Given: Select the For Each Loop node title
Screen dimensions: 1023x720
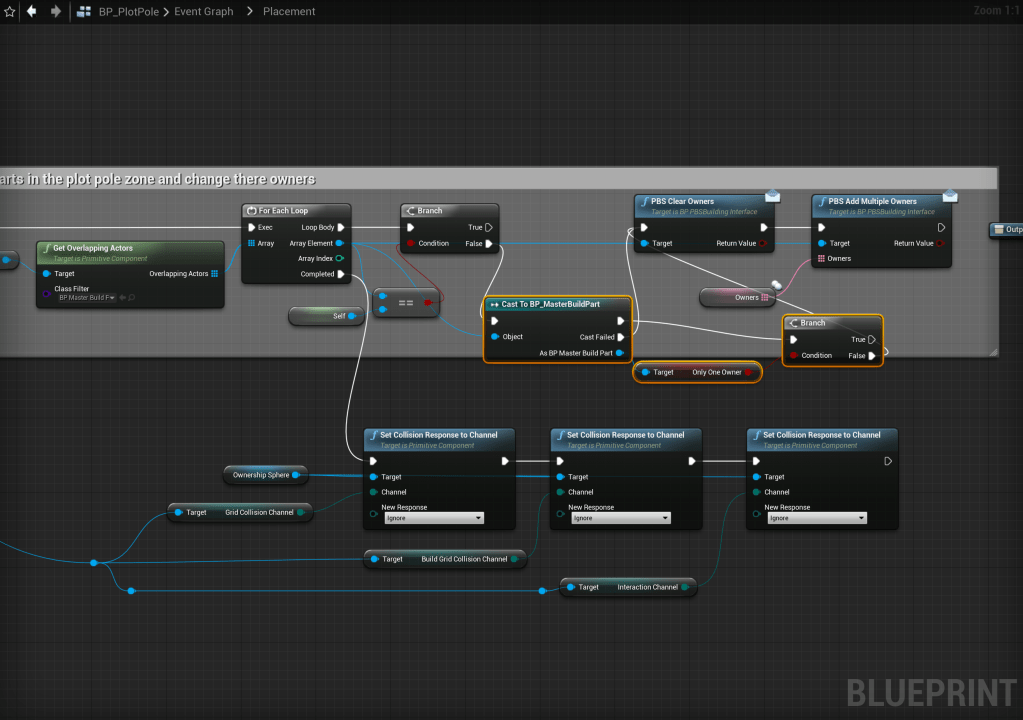Looking at the screenshot, I should point(284,211).
